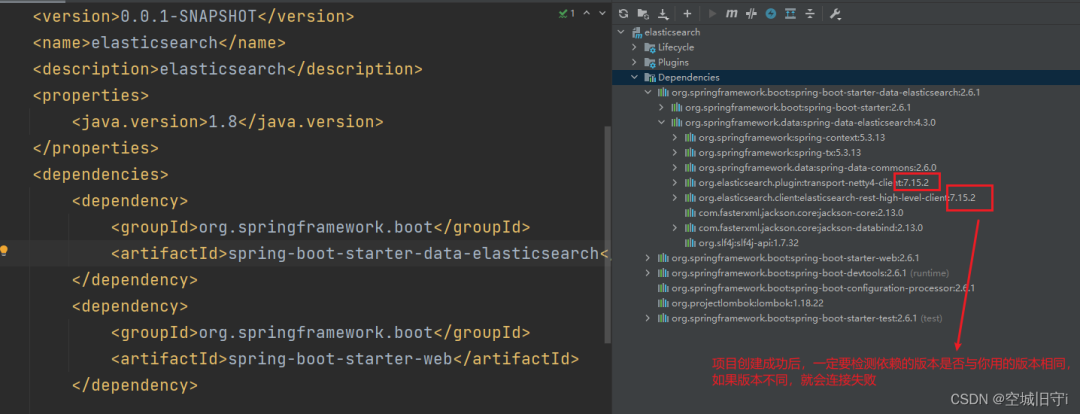Click the elasticsearch Maven project icon
Image resolution: width=1080 pixels, height=414 pixels.
pos(637,32)
